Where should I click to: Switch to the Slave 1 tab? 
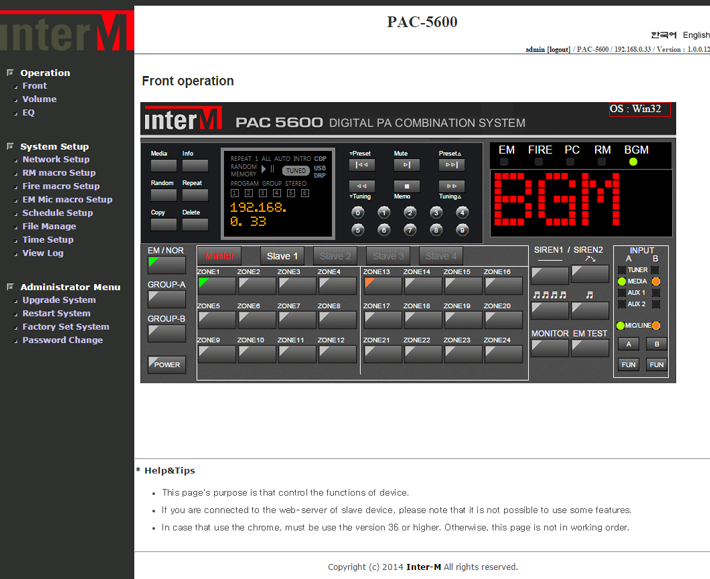pyautogui.click(x=282, y=256)
